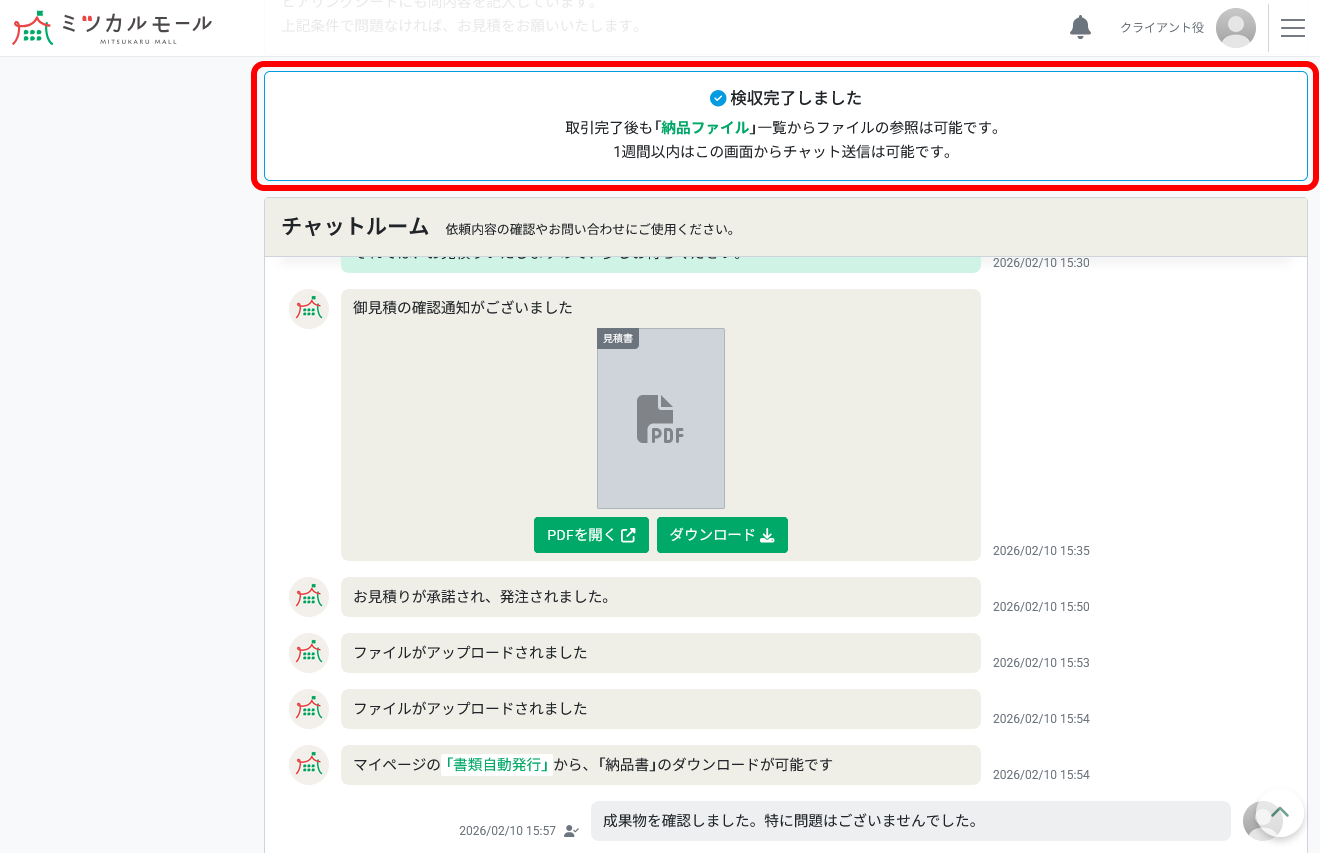Click the PDF file icon on the 見積書 preview
The height and width of the screenshot is (853, 1320).
(x=660, y=418)
